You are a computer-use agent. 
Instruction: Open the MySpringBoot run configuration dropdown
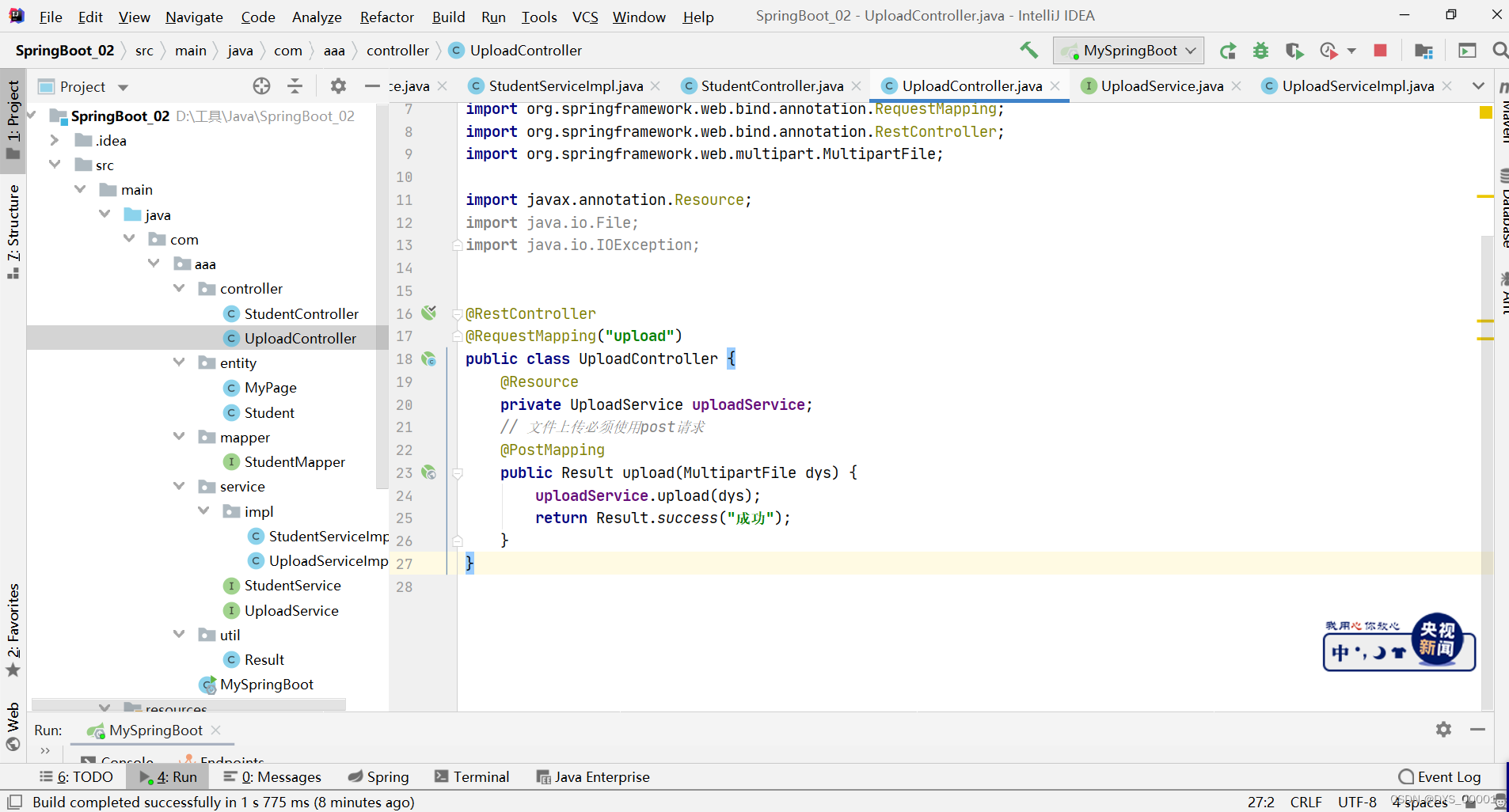pyautogui.click(x=1129, y=51)
